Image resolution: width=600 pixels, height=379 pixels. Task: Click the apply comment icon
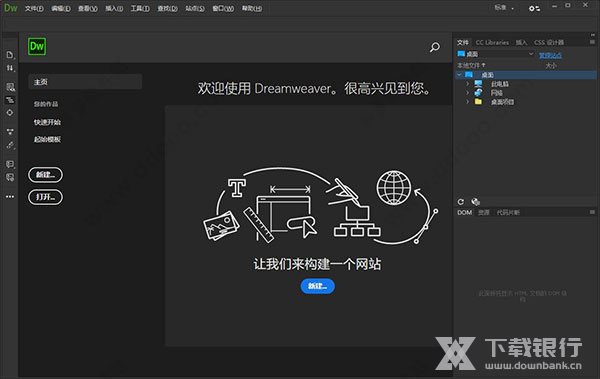pyautogui.click(x=10, y=164)
